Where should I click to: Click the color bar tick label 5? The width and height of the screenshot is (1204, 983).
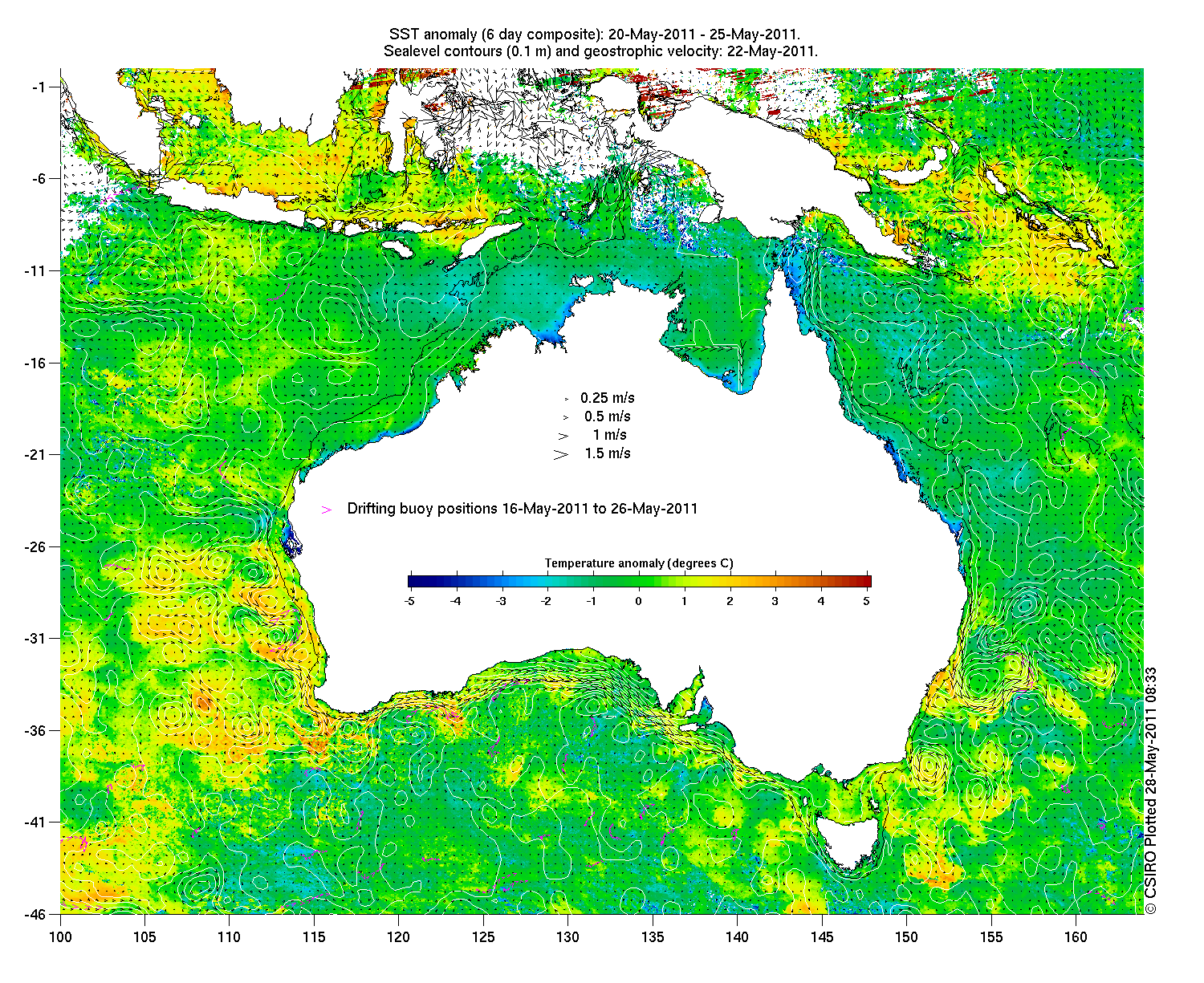pos(867,600)
